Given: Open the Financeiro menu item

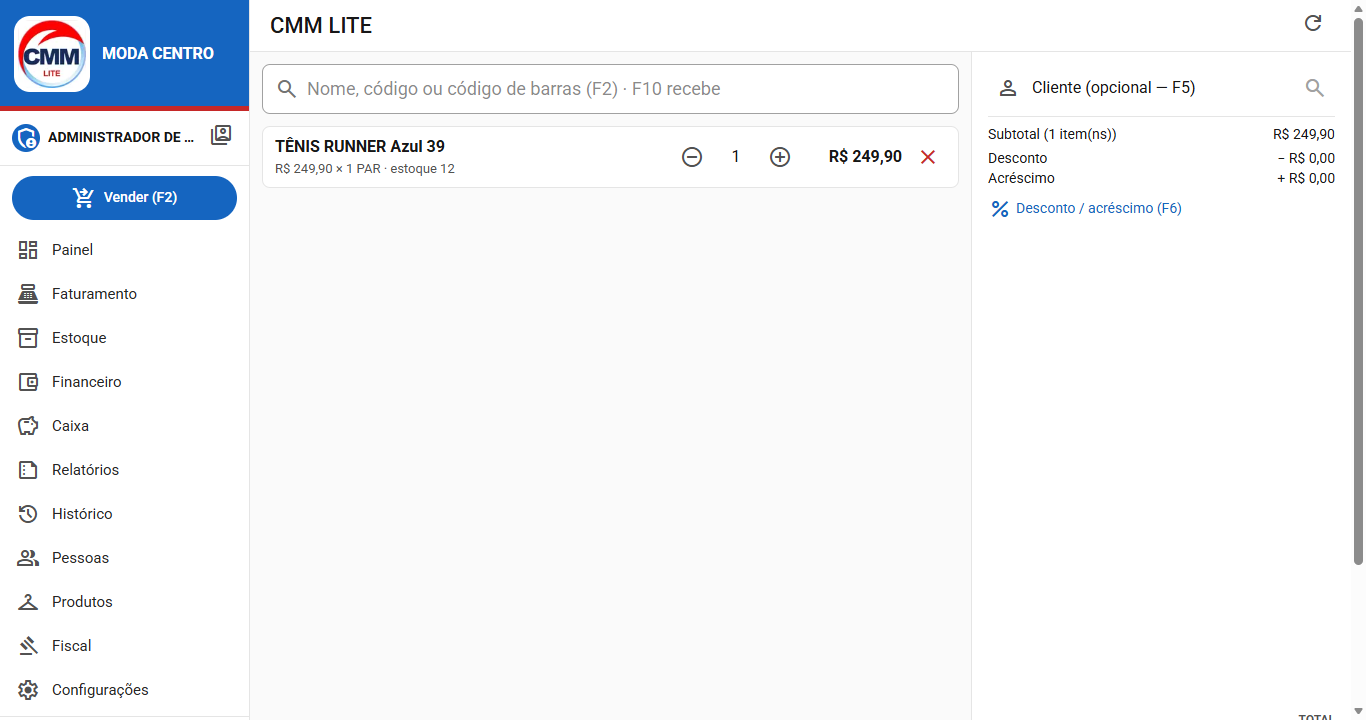Looking at the screenshot, I should click(x=124, y=382).
